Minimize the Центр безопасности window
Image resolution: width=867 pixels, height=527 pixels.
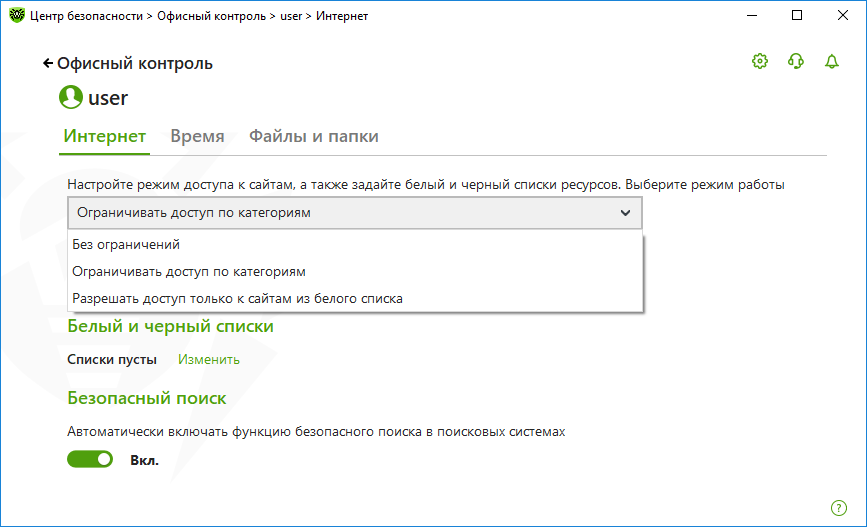(x=752, y=15)
